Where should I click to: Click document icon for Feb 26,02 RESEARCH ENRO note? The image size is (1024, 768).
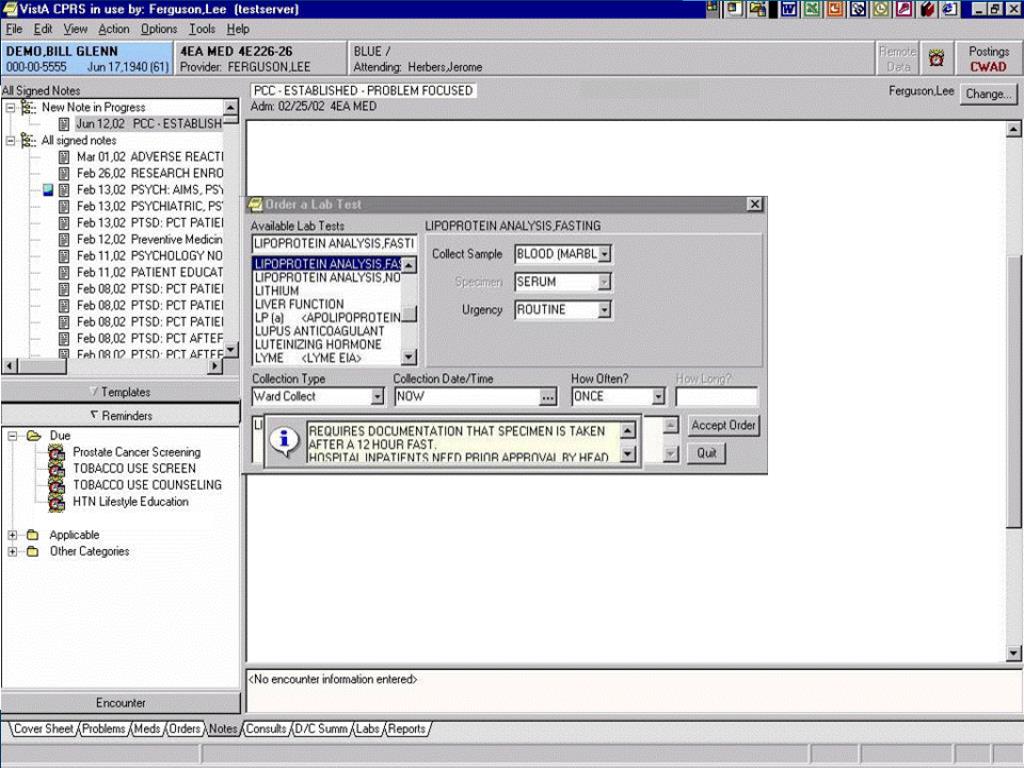pyautogui.click(x=63, y=173)
